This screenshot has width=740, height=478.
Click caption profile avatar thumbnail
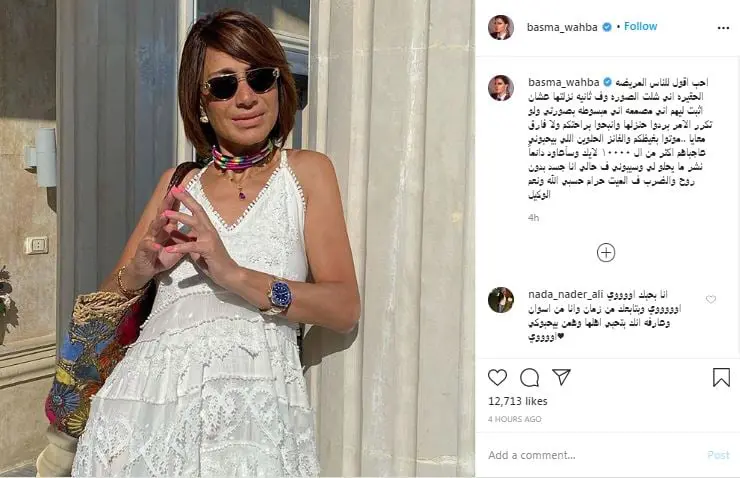501,88
